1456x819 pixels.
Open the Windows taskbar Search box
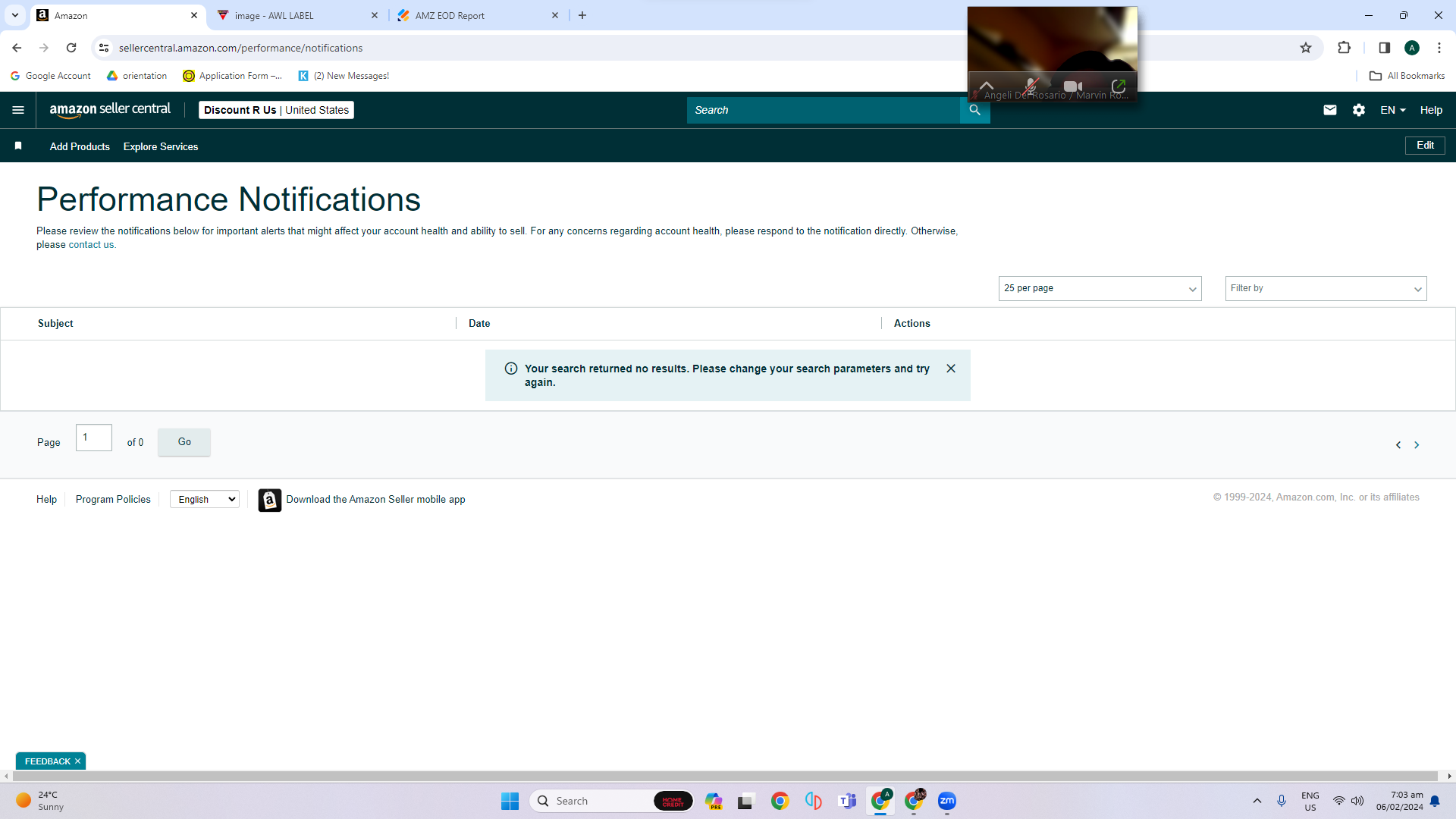click(x=611, y=801)
